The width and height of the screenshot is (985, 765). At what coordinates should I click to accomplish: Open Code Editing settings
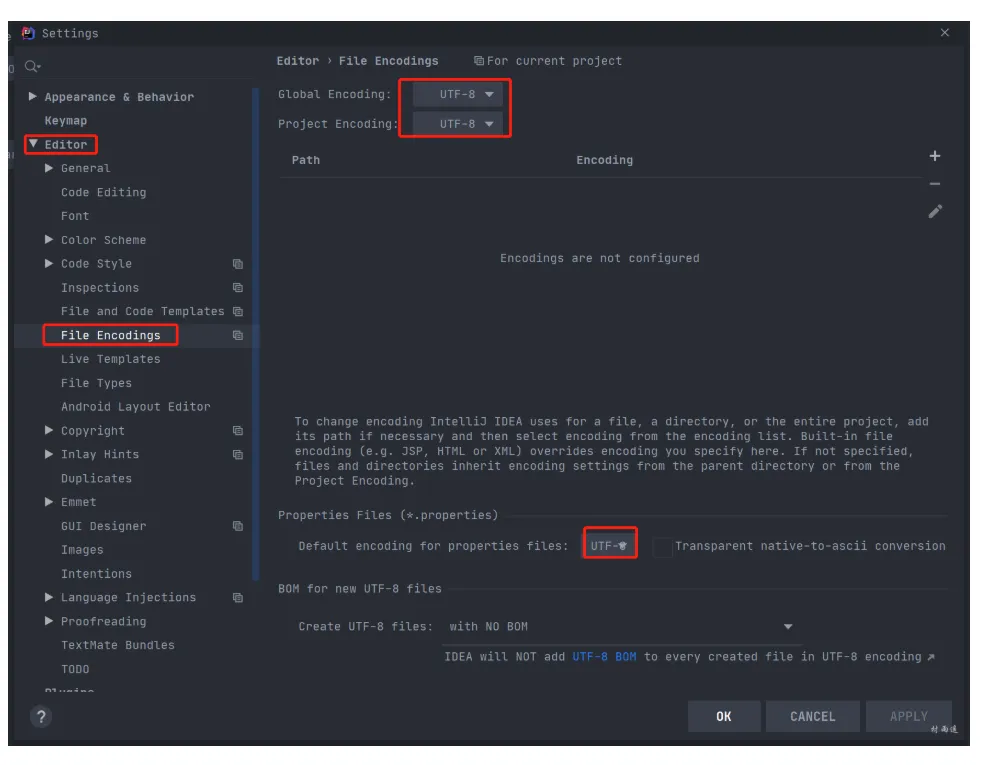pyautogui.click(x=104, y=192)
